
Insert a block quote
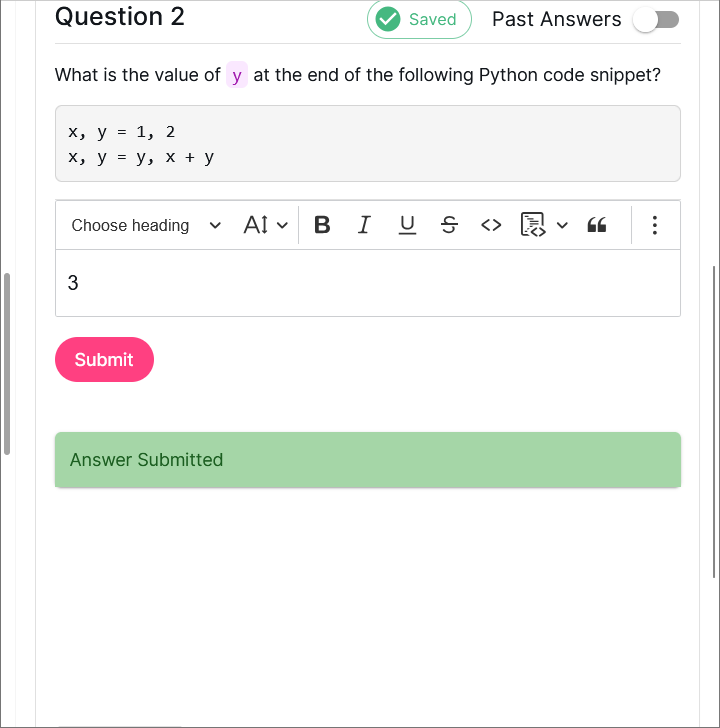pos(597,225)
